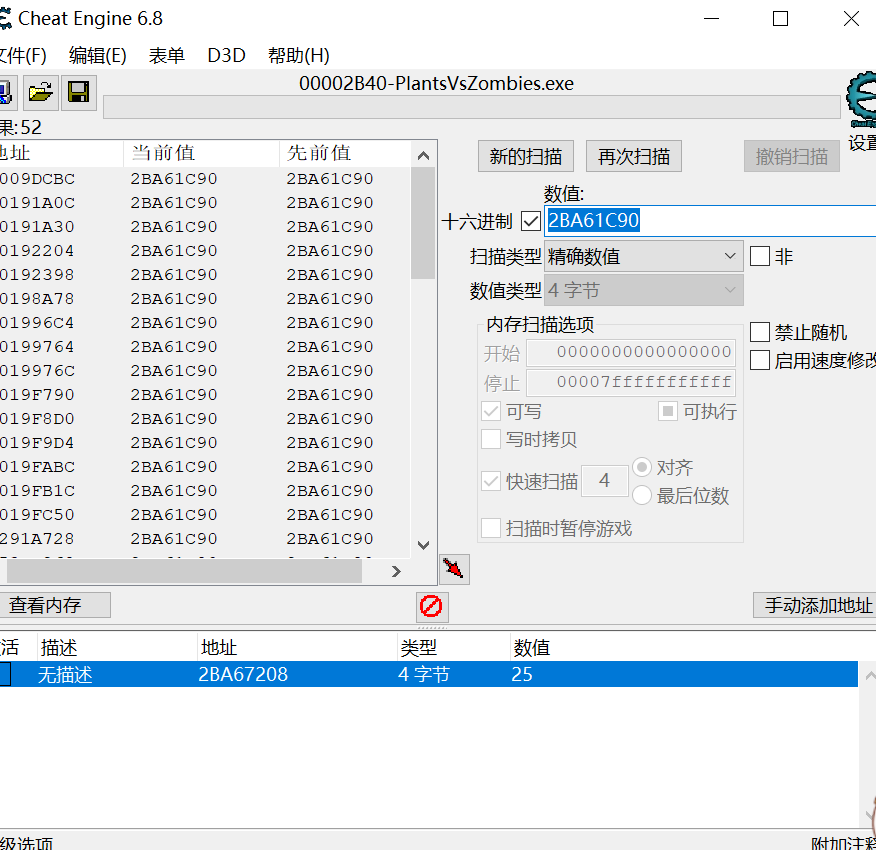Image resolution: width=876 pixels, height=850 pixels.
Task: Toggle 快速扫描 checkbox
Action: coord(491,481)
